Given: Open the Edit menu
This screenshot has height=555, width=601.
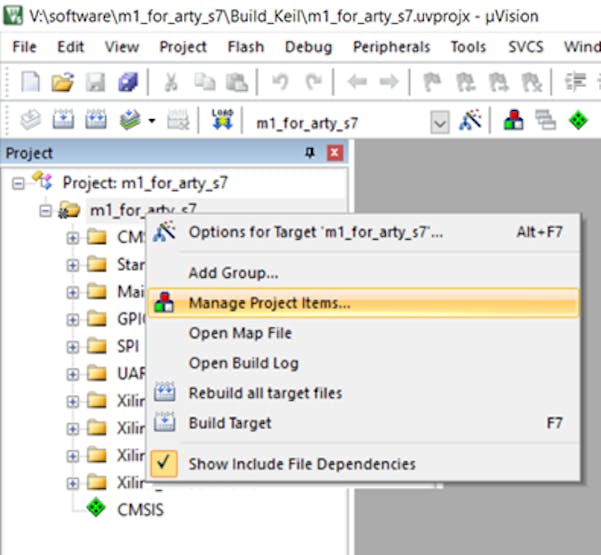Looking at the screenshot, I should pos(71,47).
